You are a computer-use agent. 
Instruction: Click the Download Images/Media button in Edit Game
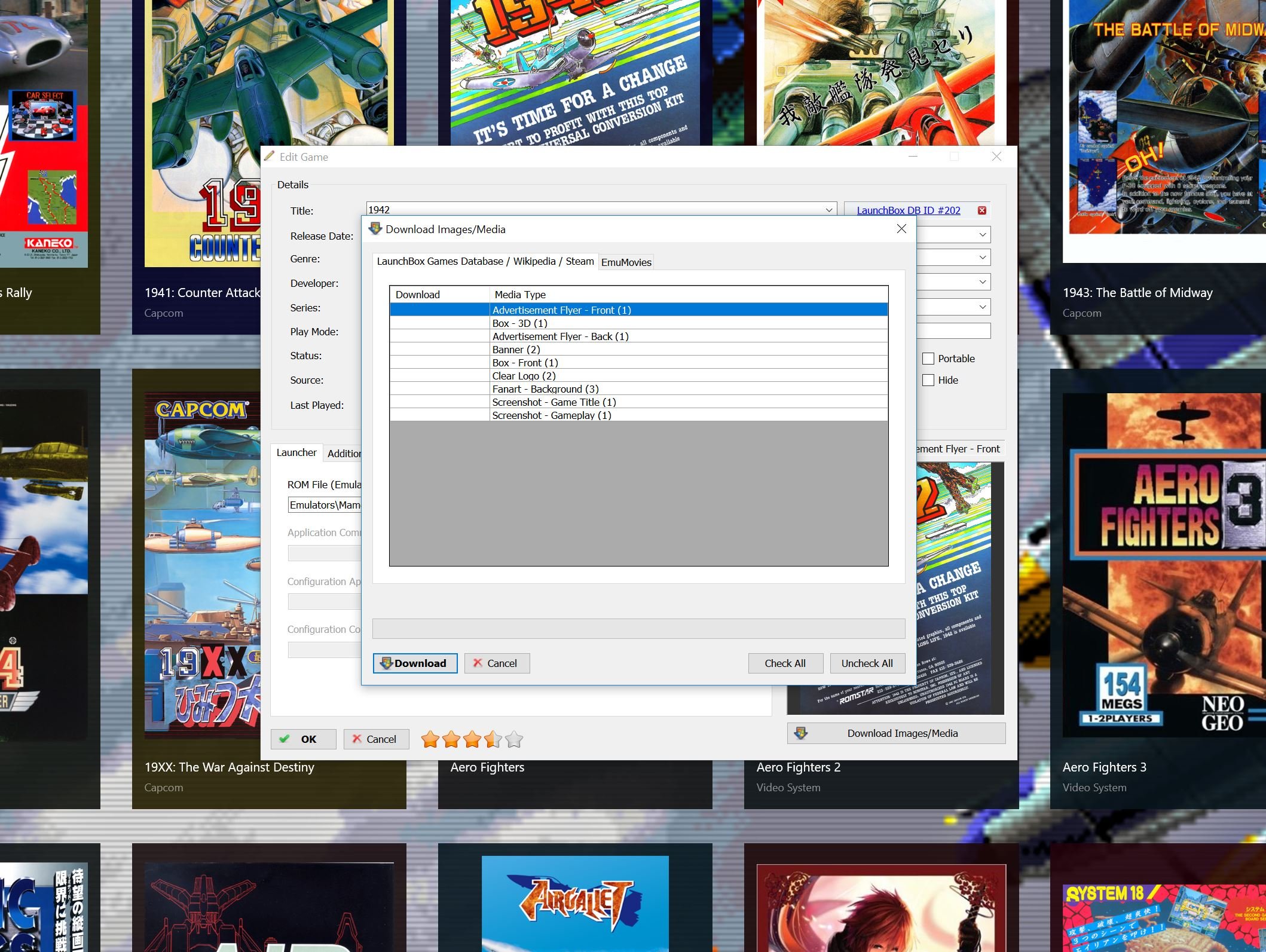click(896, 733)
